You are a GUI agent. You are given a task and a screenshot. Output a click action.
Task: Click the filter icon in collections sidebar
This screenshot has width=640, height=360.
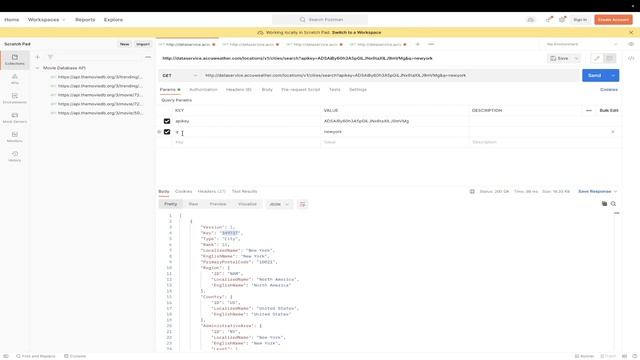[x=50, y=57]
